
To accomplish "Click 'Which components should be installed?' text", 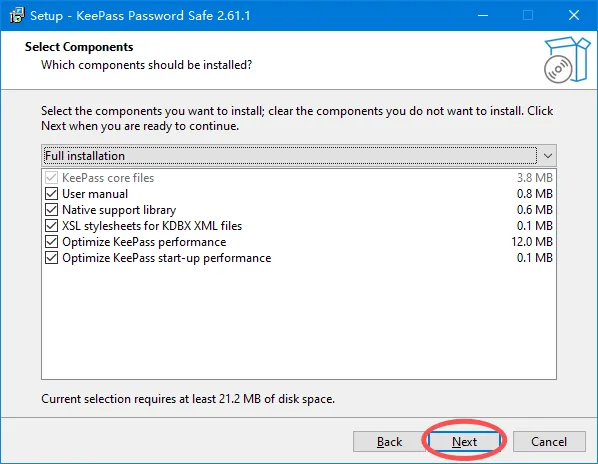I will click(146, 65).
